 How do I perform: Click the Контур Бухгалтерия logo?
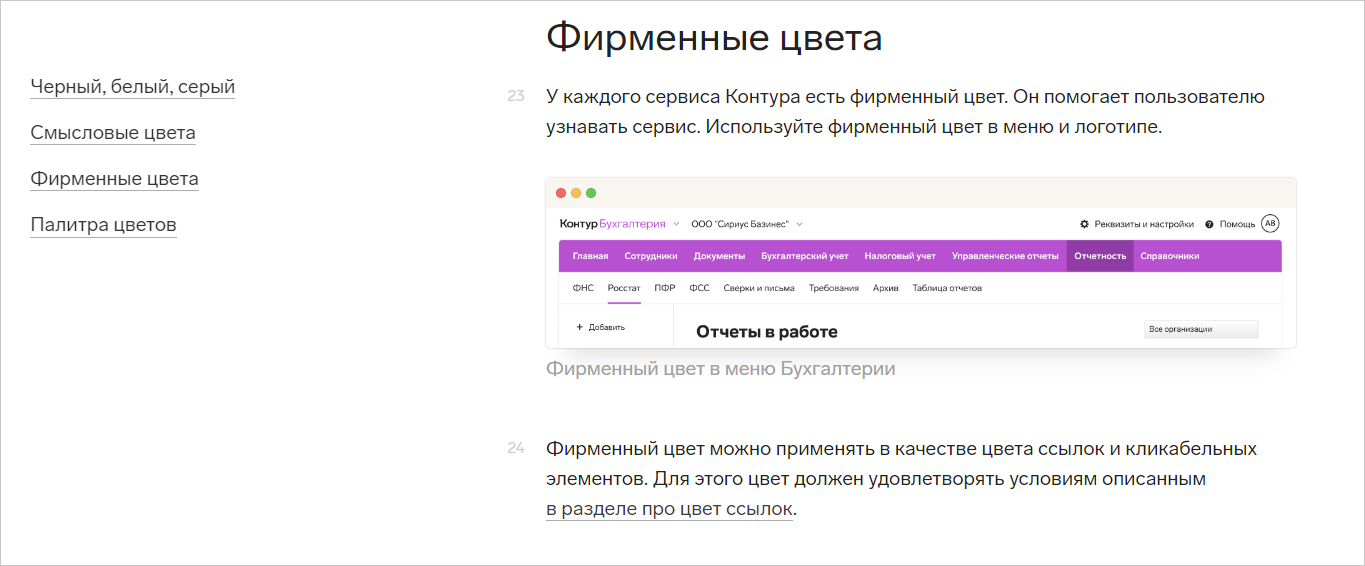coord(613,224)
